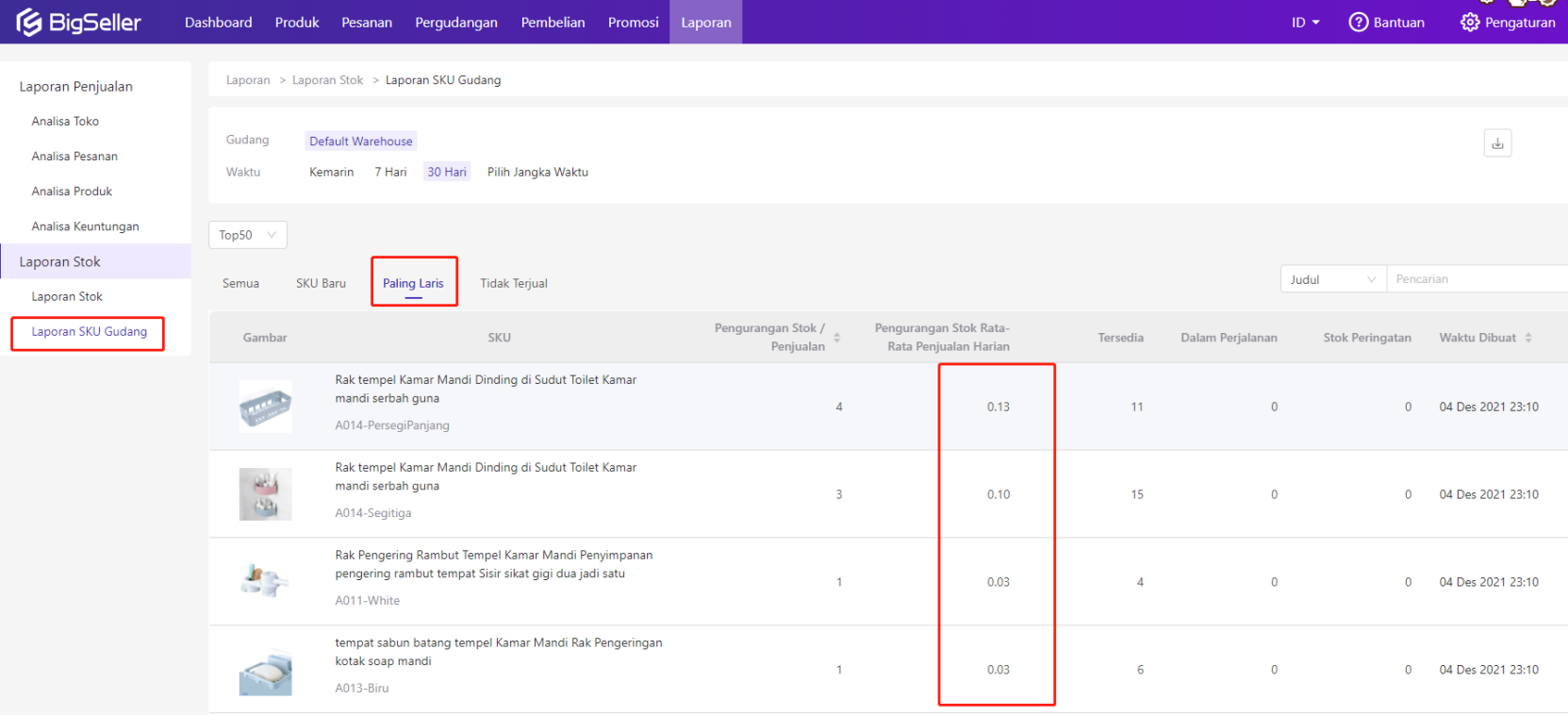
Task: Open Bantuan help icon
Action: click(x=1358, y=22)
